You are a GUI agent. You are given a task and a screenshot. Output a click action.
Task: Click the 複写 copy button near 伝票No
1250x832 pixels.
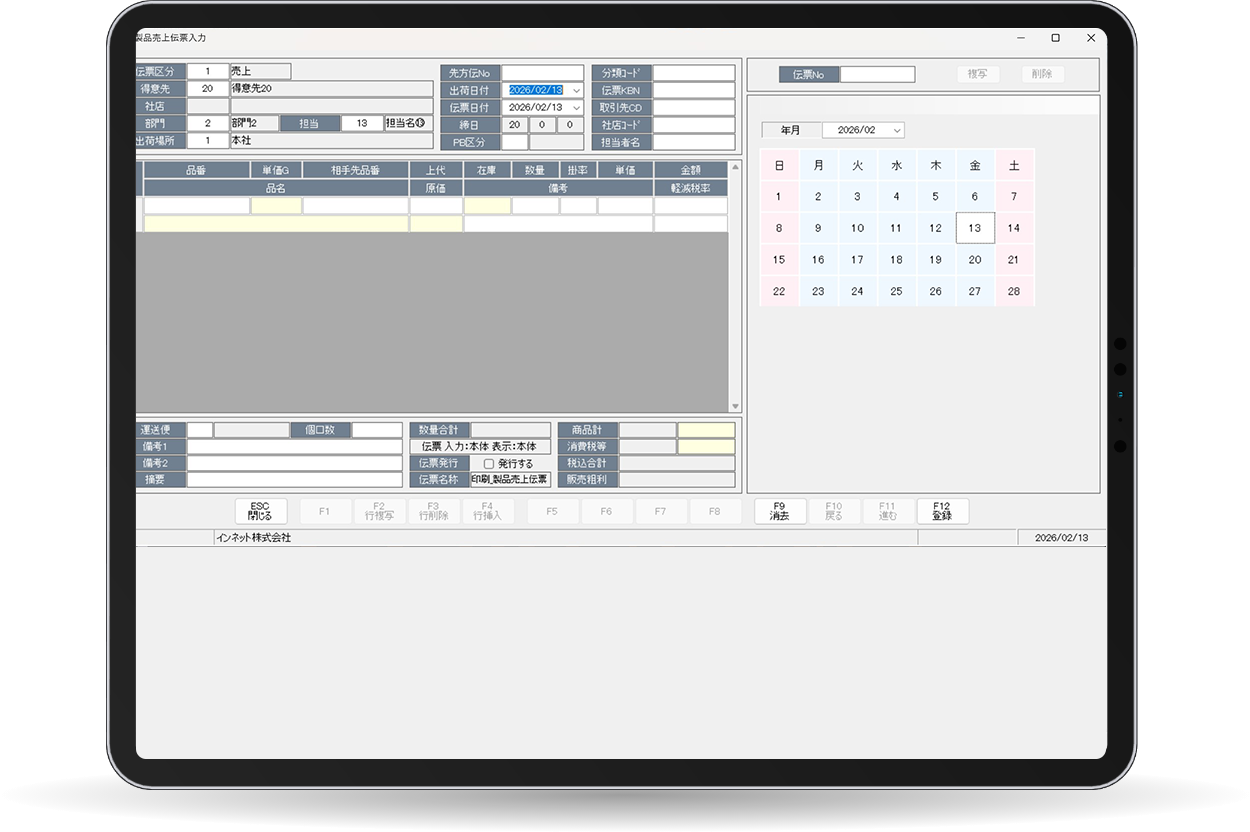pos(976,74)
